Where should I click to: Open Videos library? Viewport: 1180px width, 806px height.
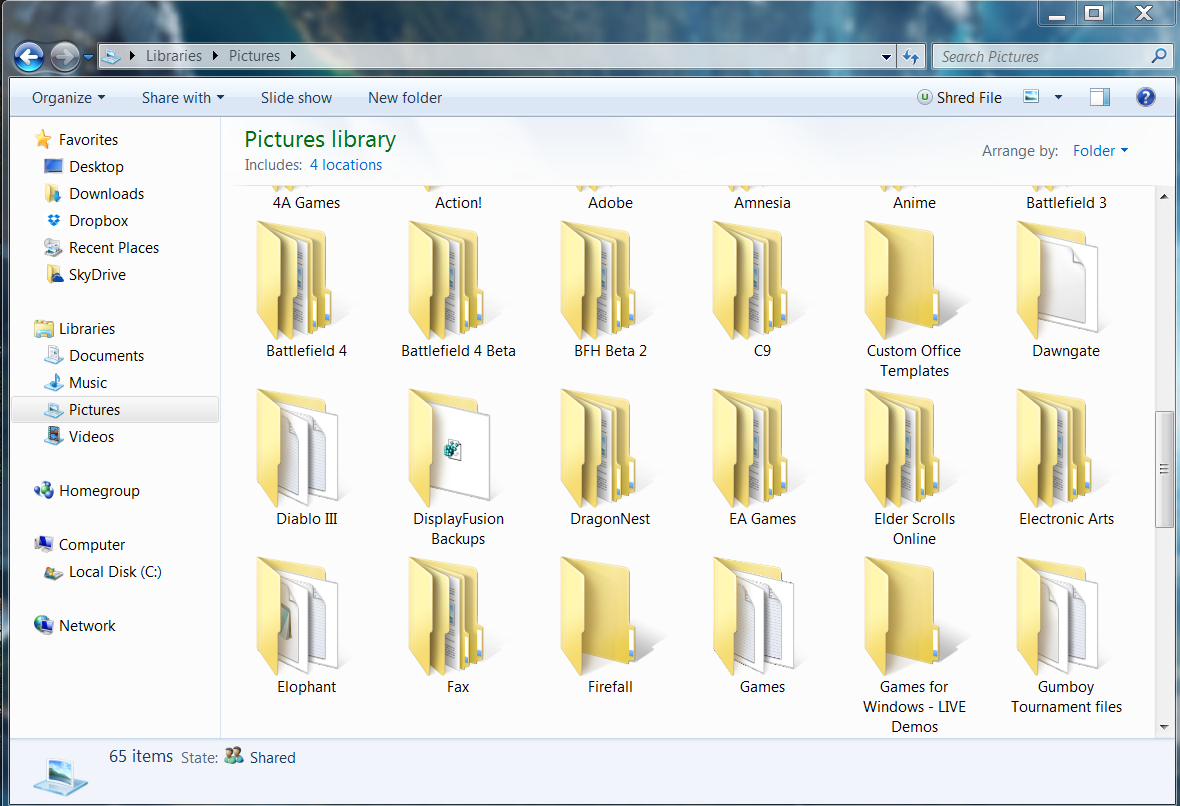pyautogui.click(x=91, y=436)
